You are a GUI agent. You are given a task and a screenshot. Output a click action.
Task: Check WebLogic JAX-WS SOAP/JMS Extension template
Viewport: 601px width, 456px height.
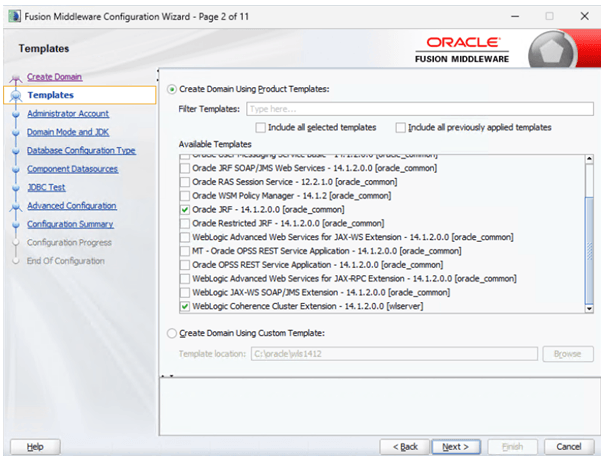(x=185, y=292)
